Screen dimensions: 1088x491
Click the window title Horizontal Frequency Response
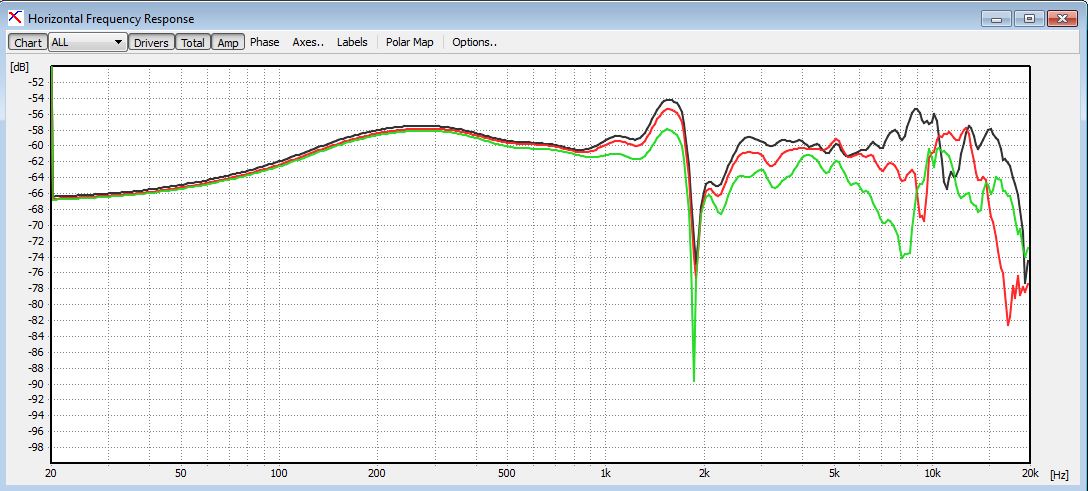coord(111,19)
